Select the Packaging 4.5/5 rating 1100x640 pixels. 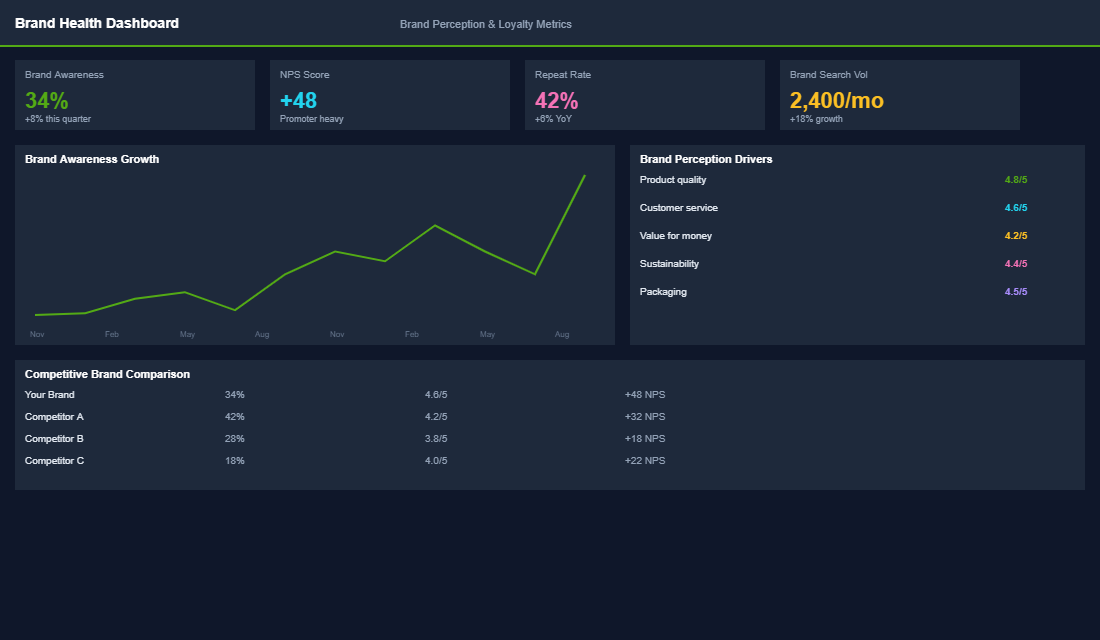(x=1015, y=292)
